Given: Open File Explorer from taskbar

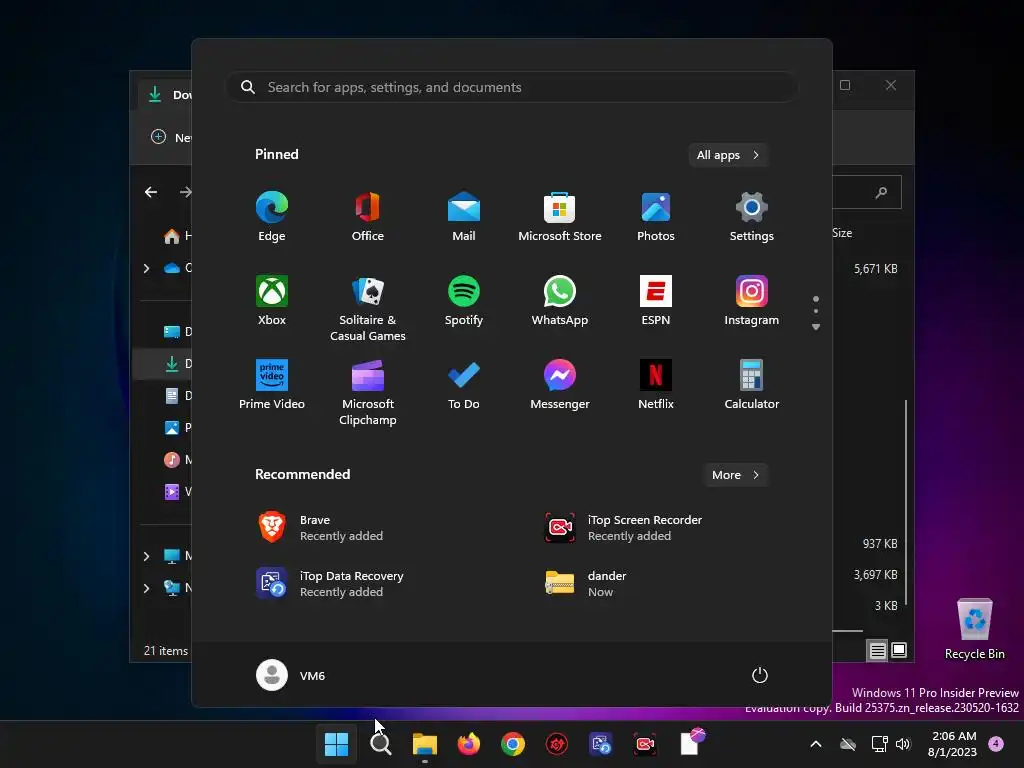Looking at the screenshot, I should tap(424, 744).
